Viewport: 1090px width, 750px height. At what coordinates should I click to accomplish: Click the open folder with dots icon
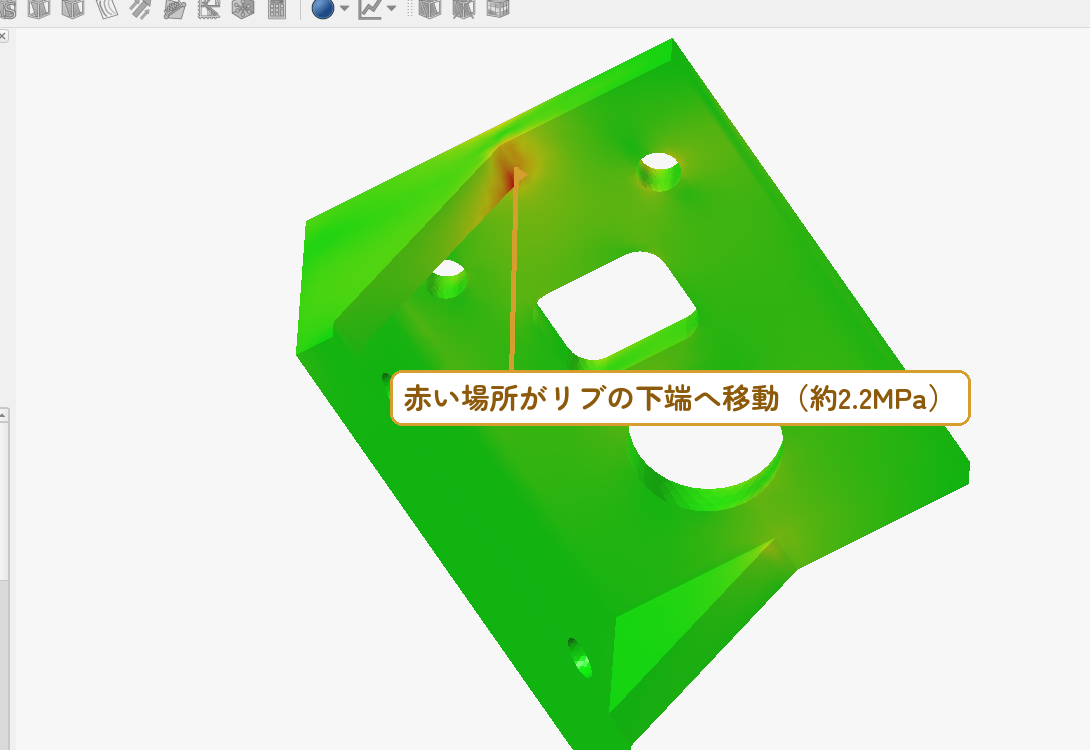[174, 8]
